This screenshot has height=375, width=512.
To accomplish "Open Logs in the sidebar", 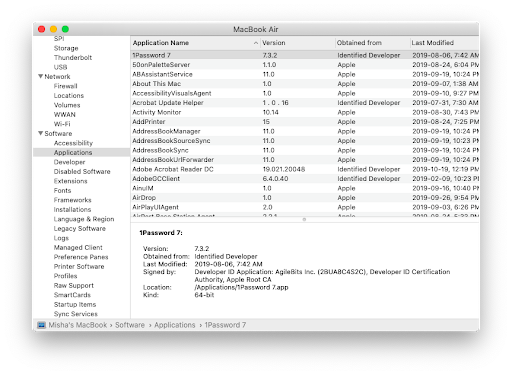I will [x=61, y=238].
